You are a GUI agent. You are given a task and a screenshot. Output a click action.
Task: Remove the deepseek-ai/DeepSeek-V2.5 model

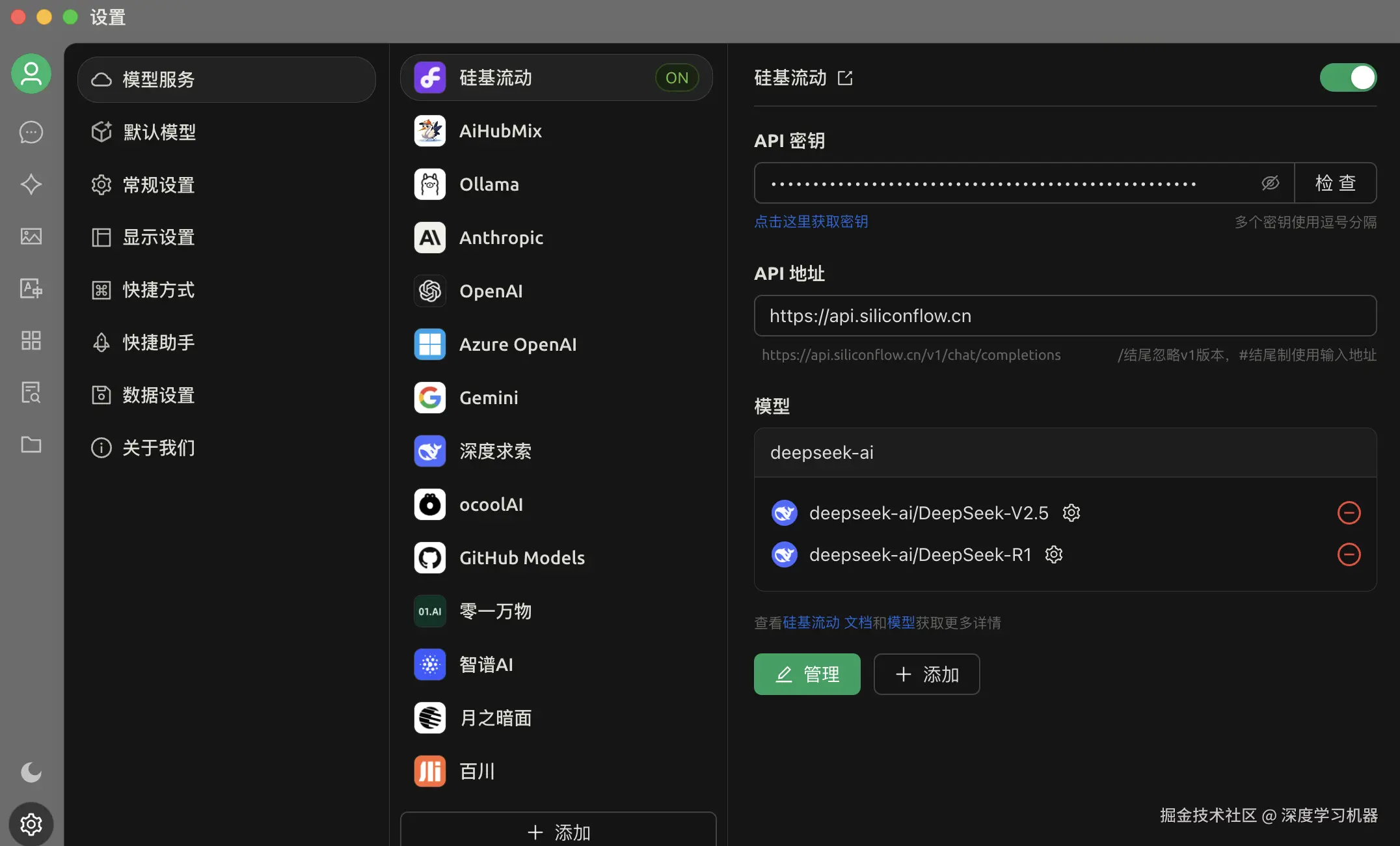1349,513
